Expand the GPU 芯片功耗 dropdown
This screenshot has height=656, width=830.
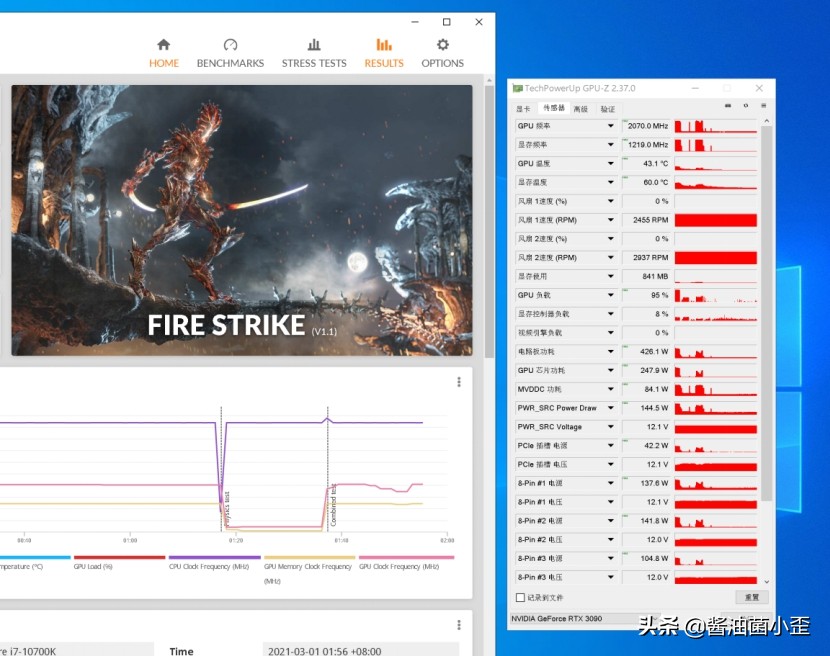pyautogui.click(x=610, y=370)
